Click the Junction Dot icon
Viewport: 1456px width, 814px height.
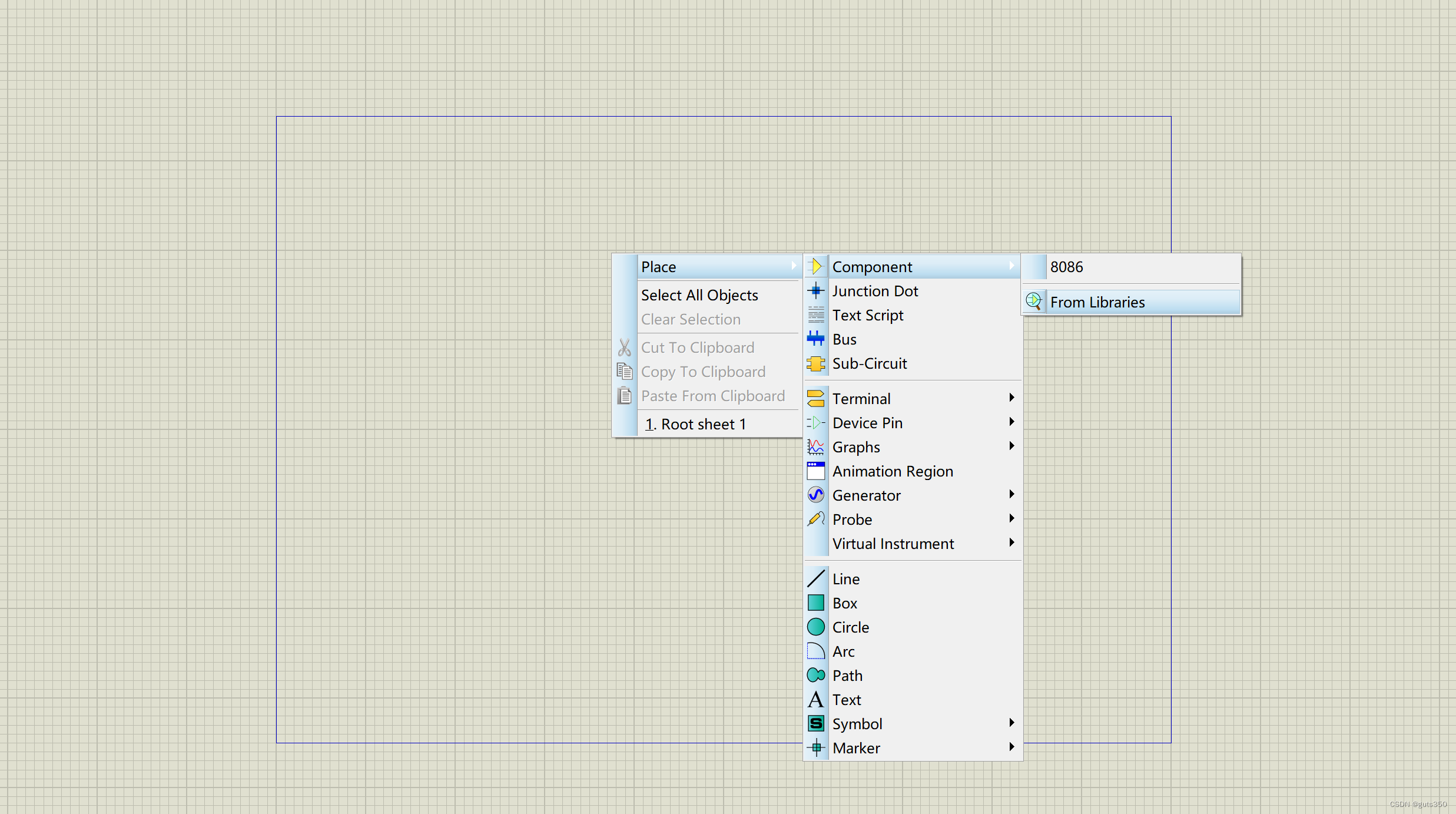(815, 291)
